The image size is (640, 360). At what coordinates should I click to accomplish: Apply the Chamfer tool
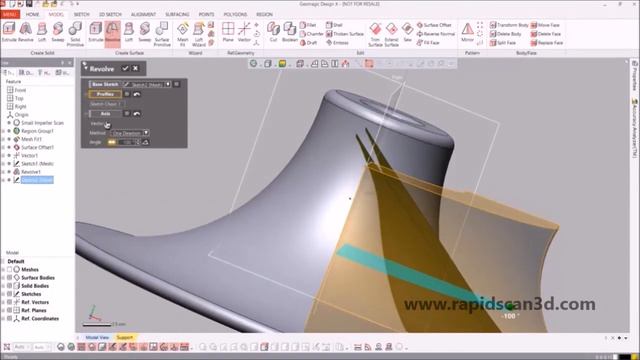pyautogui.click(x=311, y=34)
